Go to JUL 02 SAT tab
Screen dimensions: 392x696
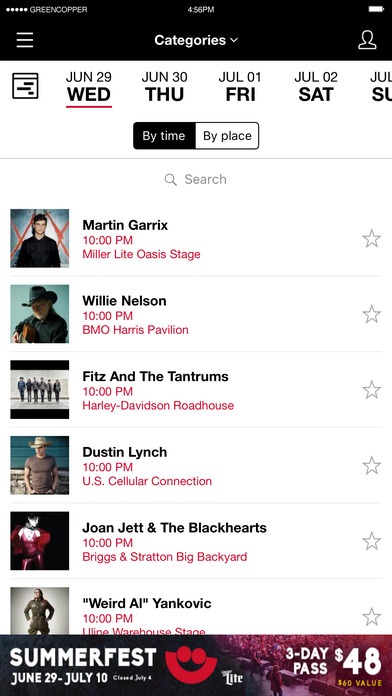[x=316, y=87]
